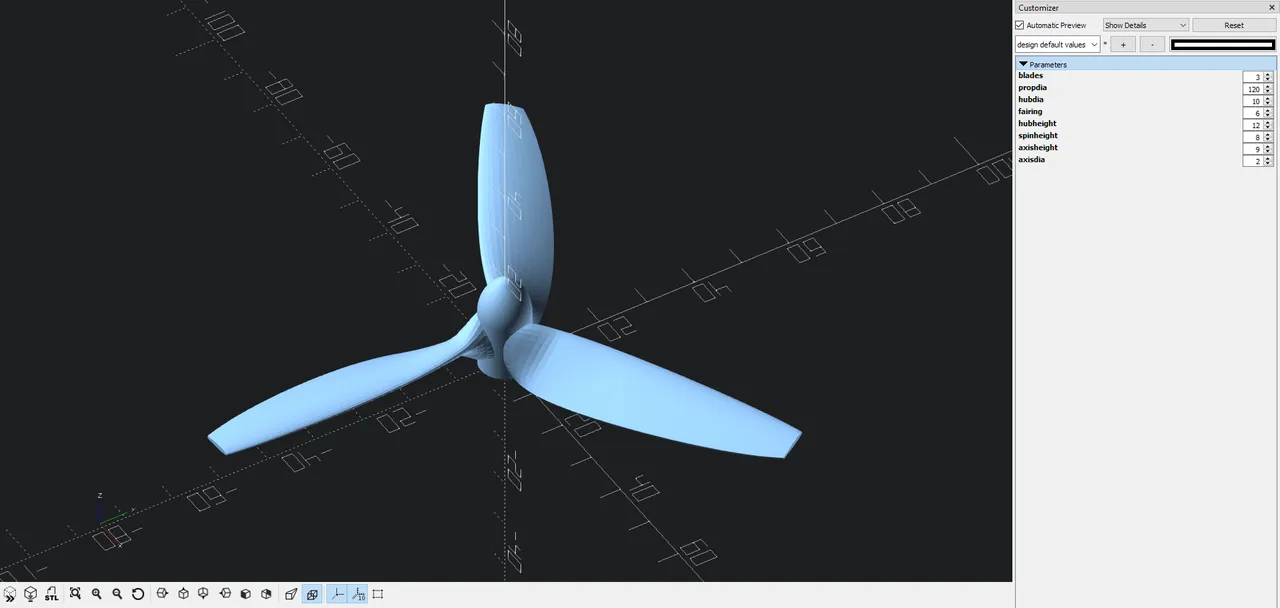Viewport: 1280px width, 608px height.
Task: Uncheck the Automatic Preview checkbox
Action: tap(1021, 25)
